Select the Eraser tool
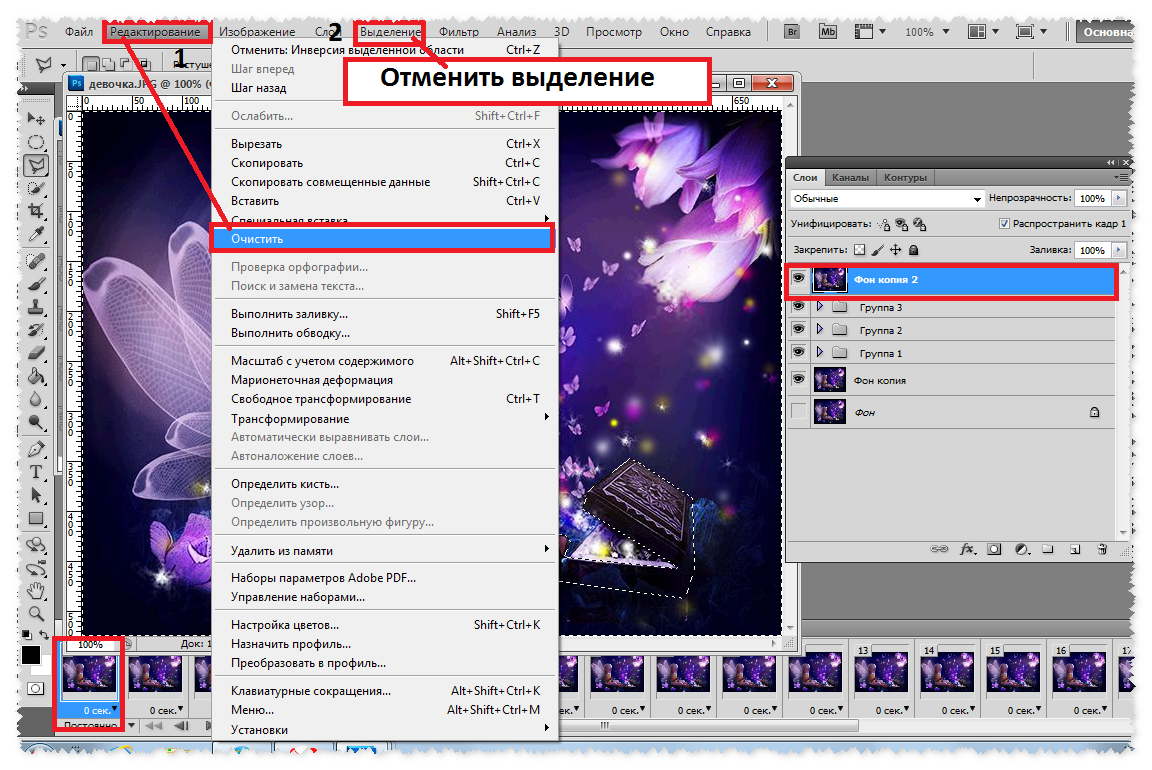This screenshot has height=770, width=1152. coord(35,353)
